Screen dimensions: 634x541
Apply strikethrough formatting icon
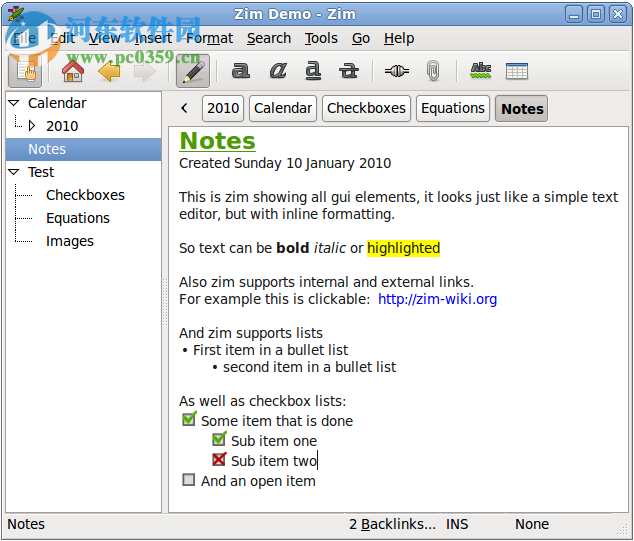coord(349,71)
